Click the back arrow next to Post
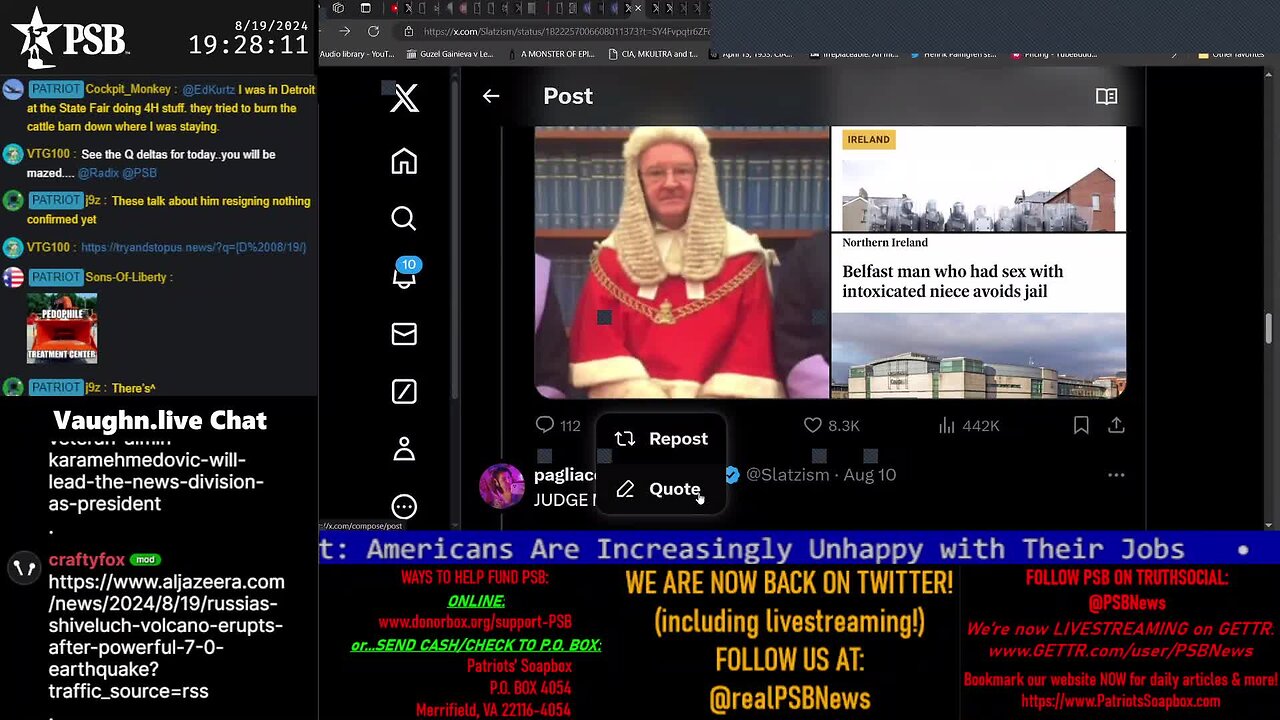The image size is (1280, 720). [x=491, y=96]
